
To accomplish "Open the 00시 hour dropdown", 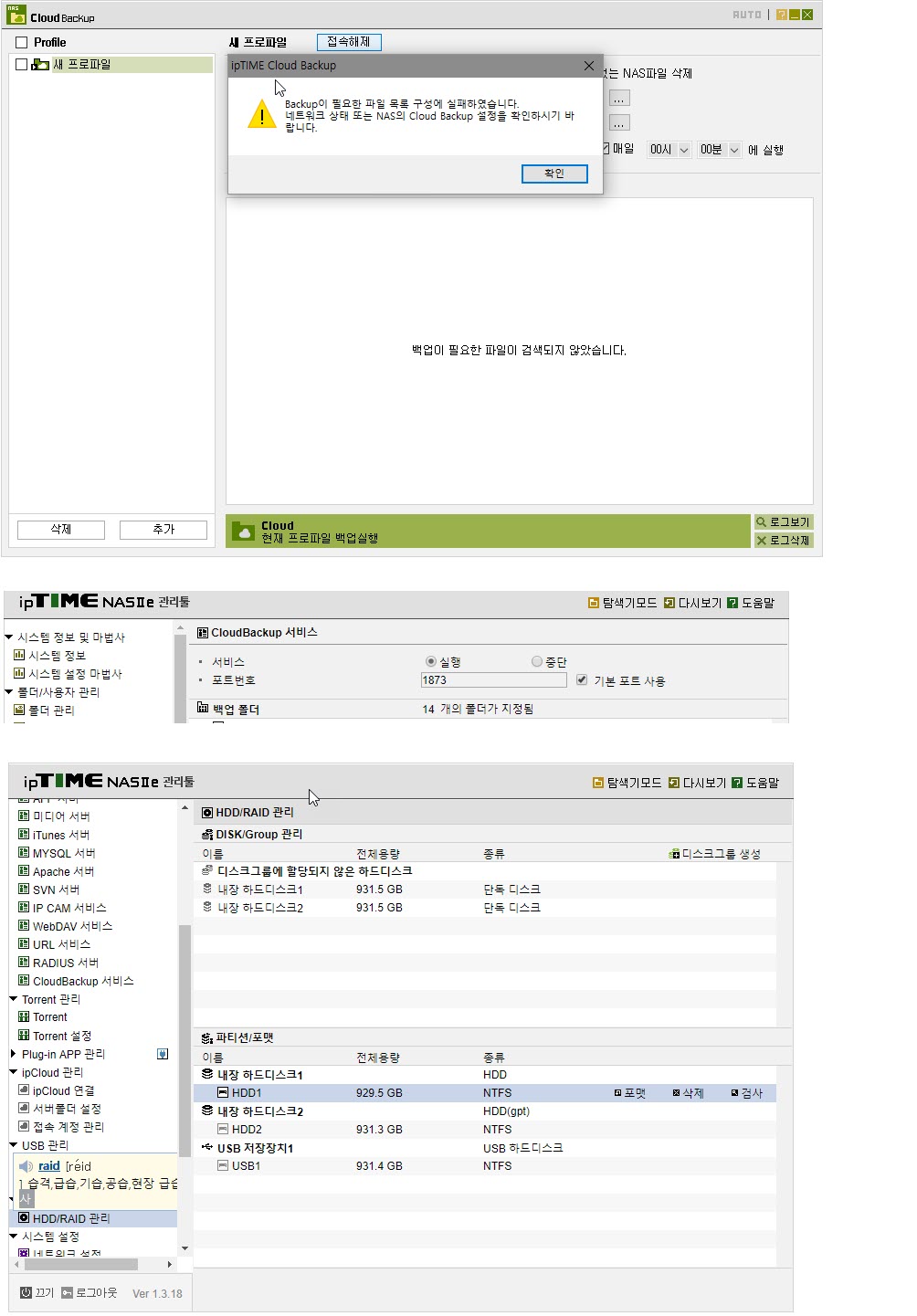I will 669,150.
